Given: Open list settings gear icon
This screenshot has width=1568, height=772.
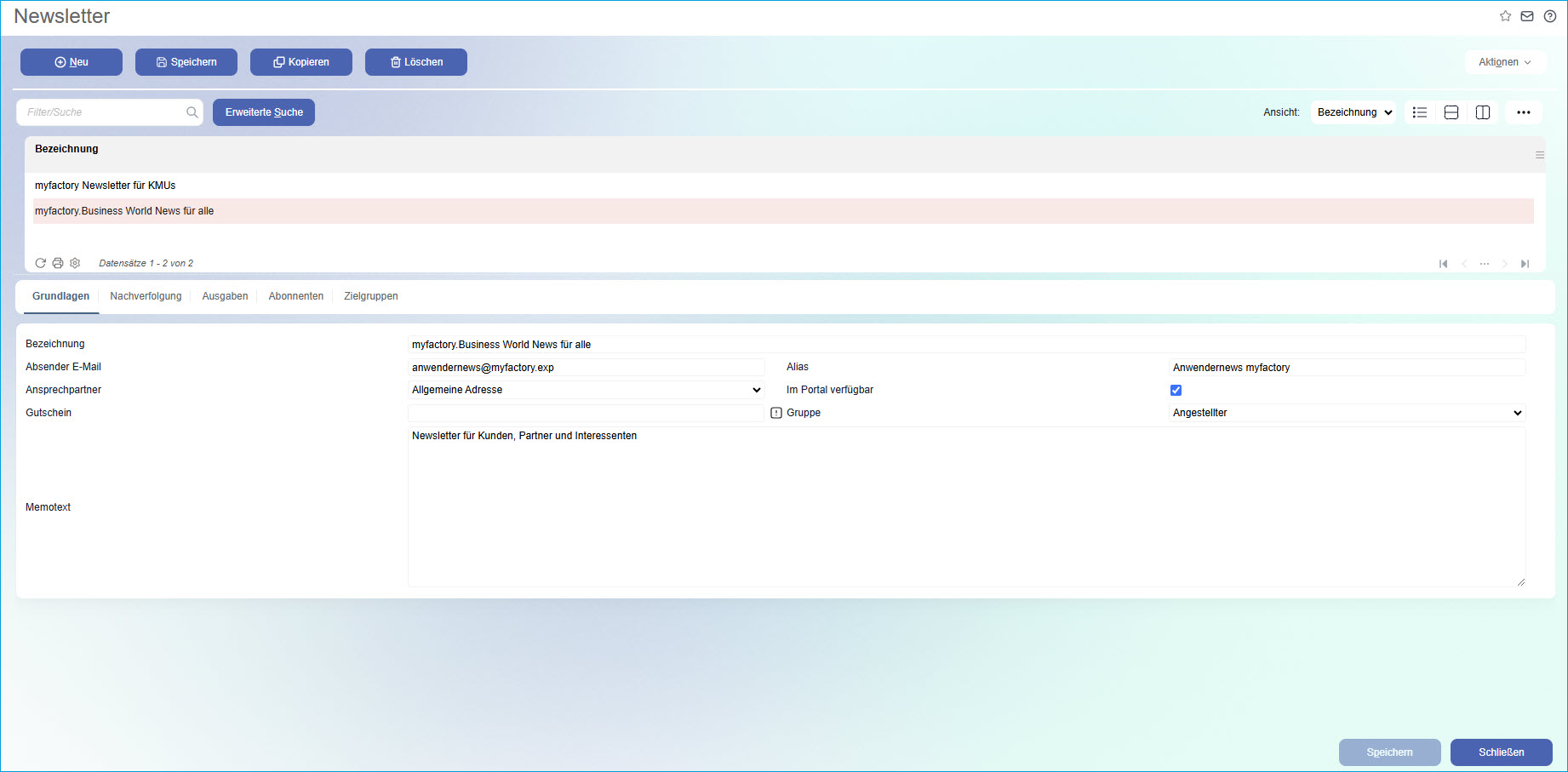Looking at the screenshot, I should 75,263.
